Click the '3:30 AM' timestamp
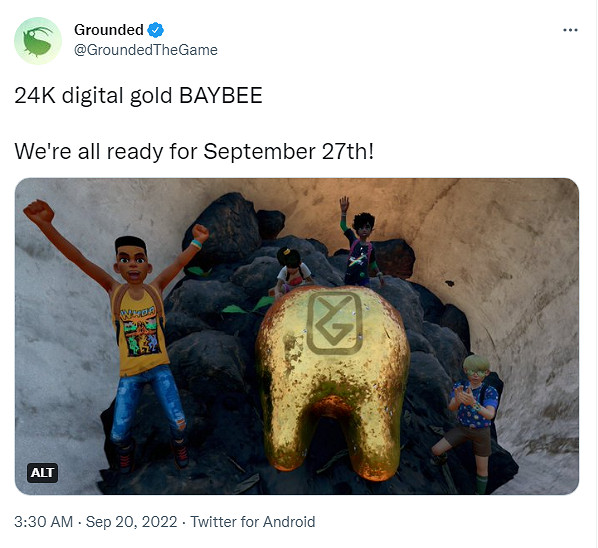 click(43, 522)
